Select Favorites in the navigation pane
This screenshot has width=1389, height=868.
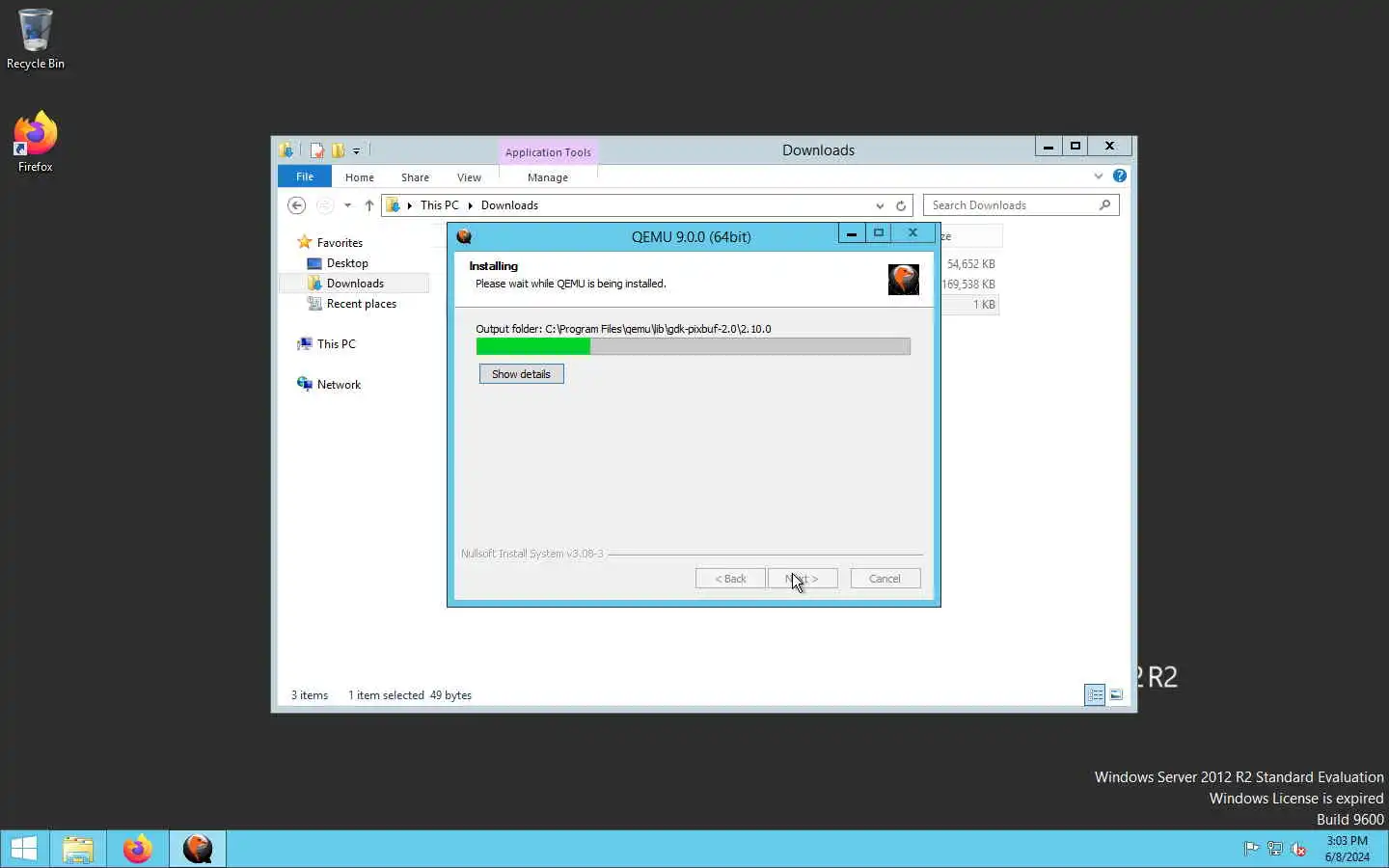coord(340,243)
